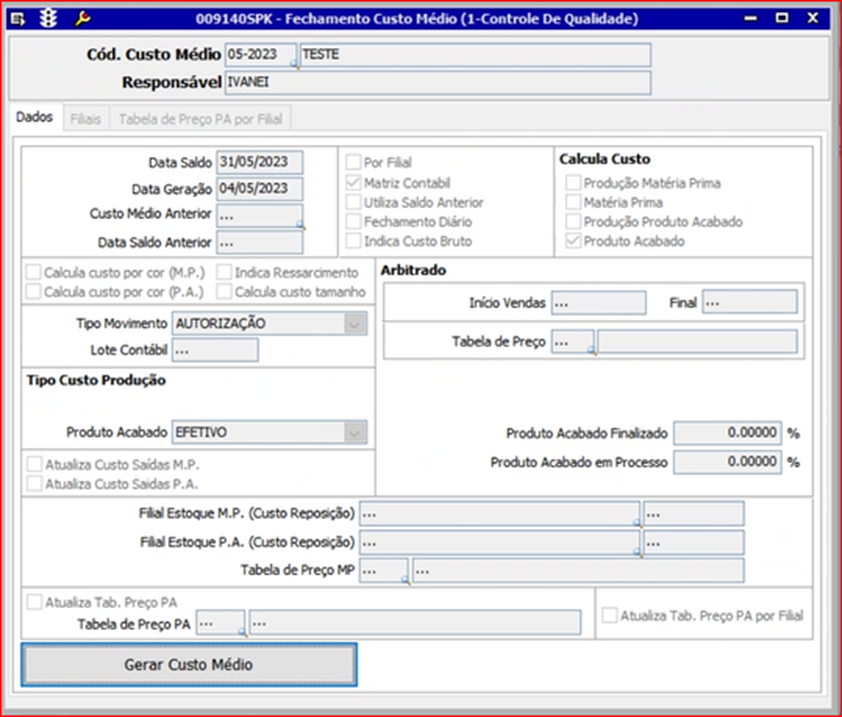Screen dimensions: 842x717
Task: Click the Data Saldo date field
Action: coord(259,162)
